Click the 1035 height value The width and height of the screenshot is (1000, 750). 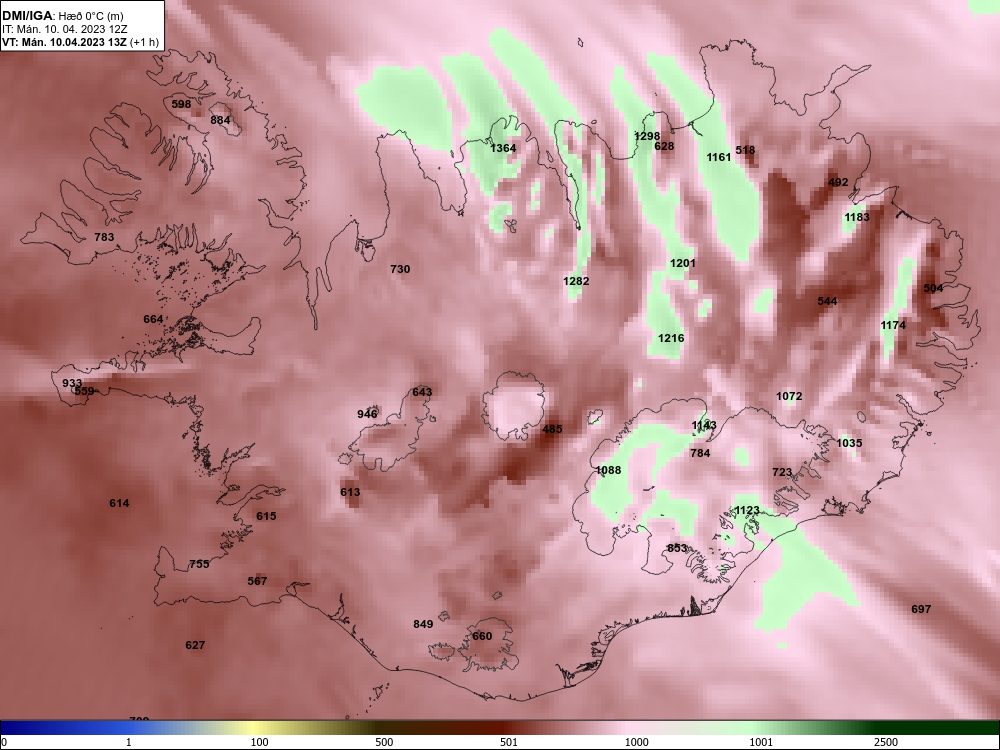849,443
